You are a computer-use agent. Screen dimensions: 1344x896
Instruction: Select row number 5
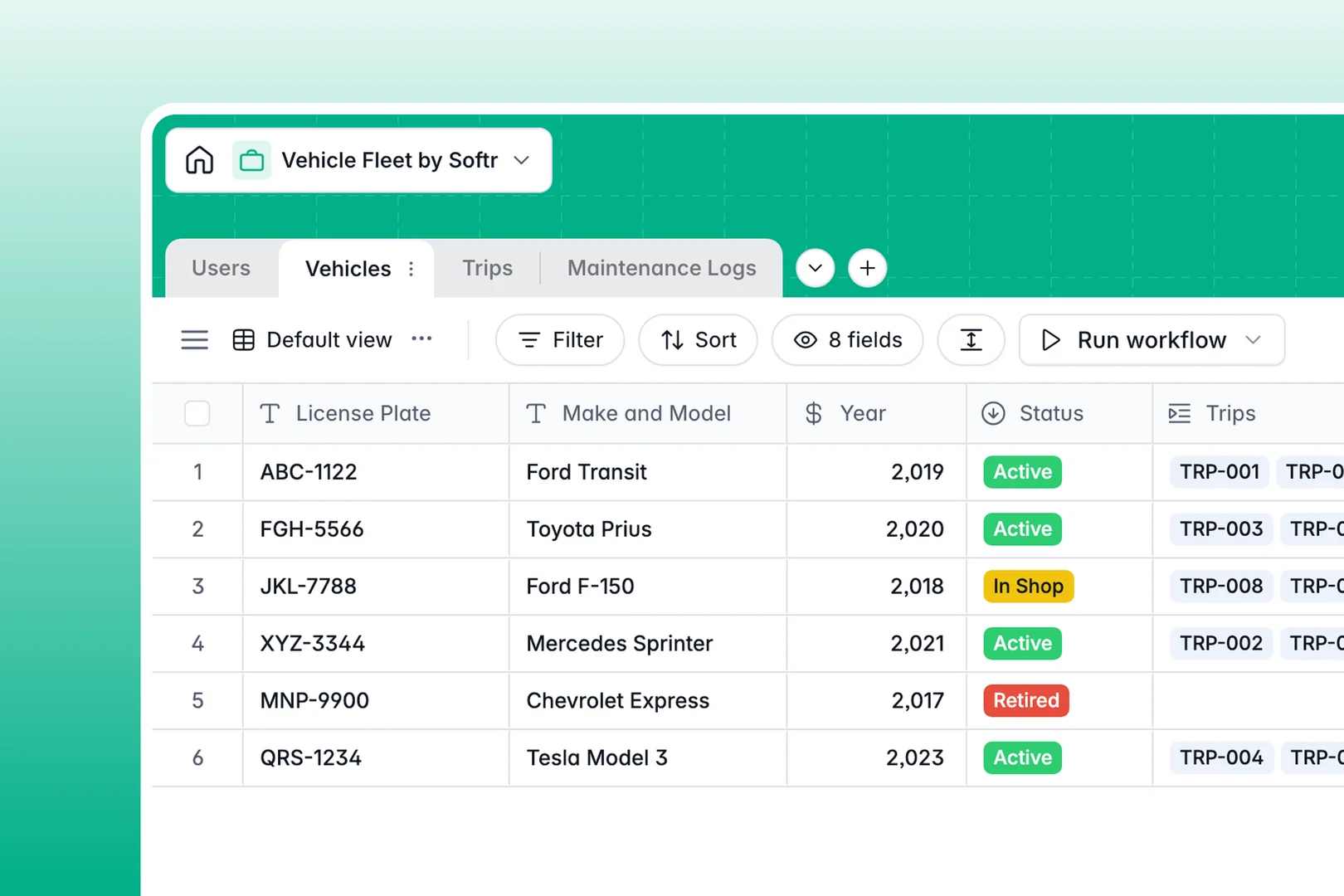pos(197,701)
